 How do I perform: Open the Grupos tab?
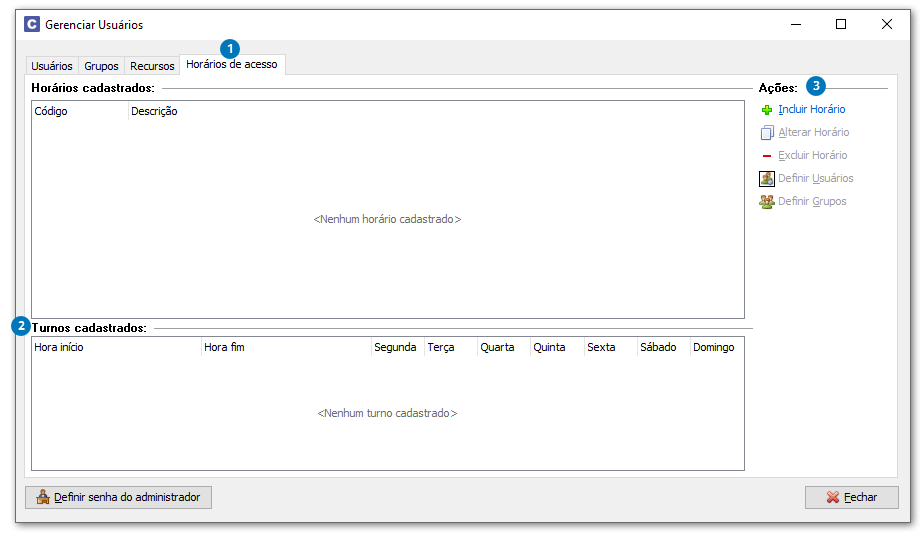(x=101, y=66)
